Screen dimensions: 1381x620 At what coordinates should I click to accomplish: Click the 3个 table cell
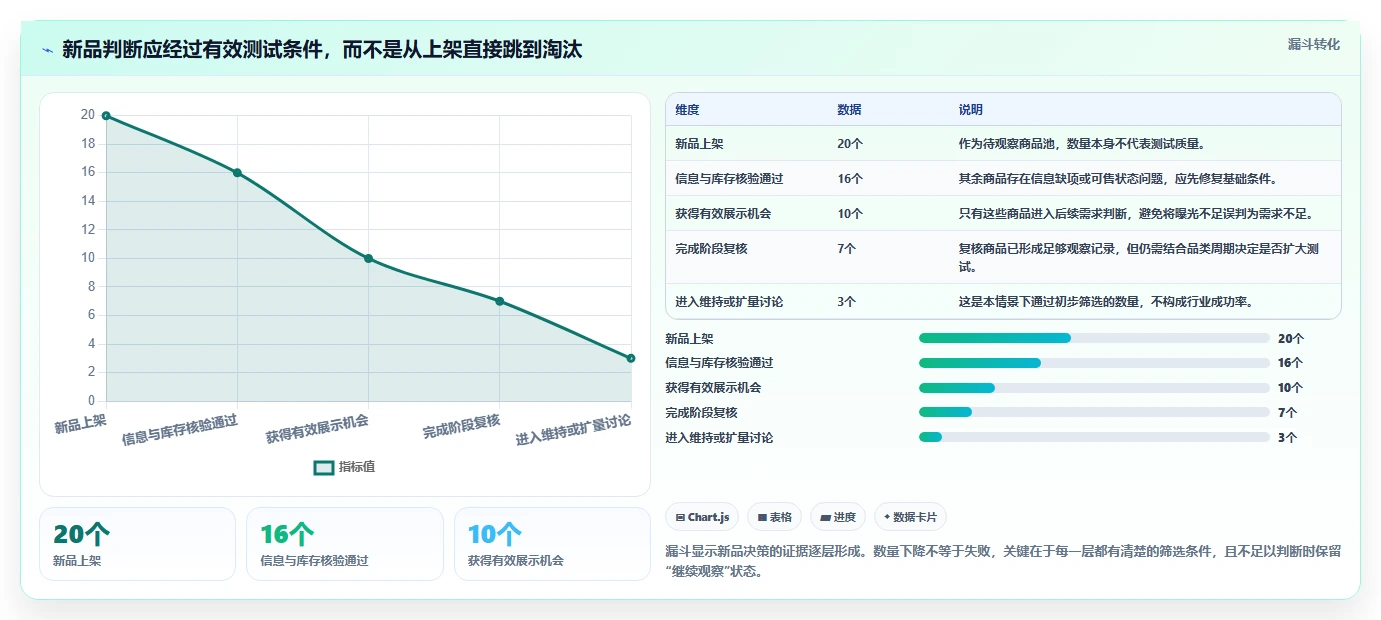pyautogui.click(x=847, y=301)
